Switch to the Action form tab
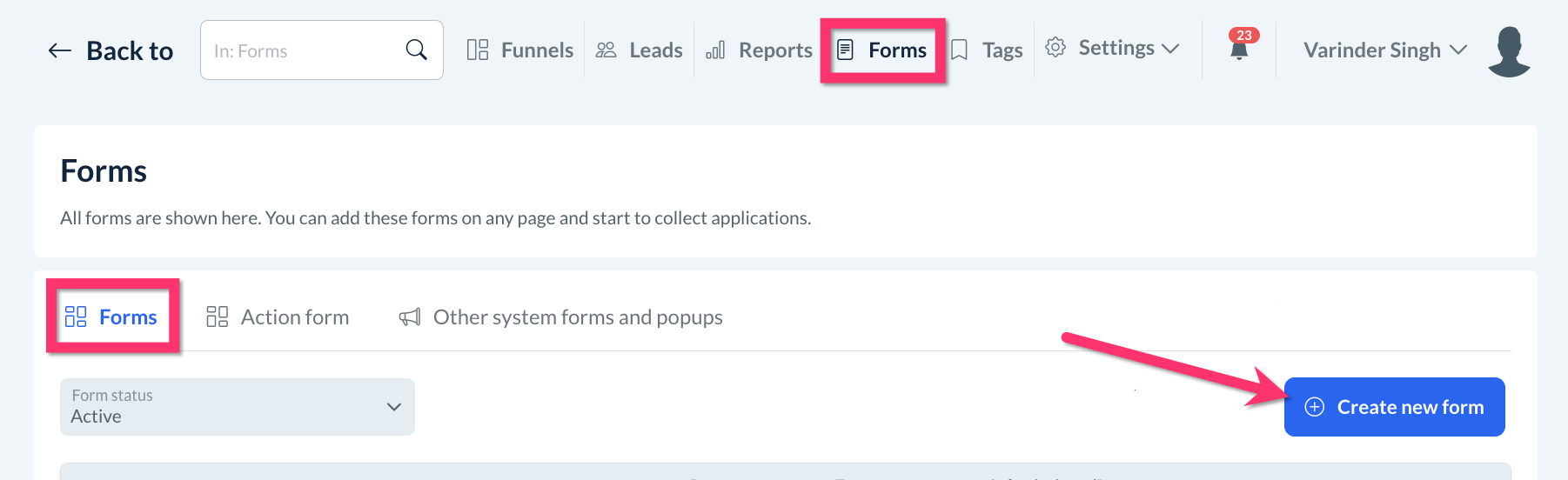The image size is (1568, 480). [x=278, y=317]
